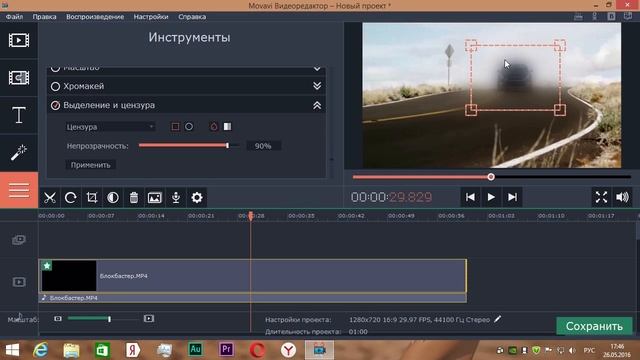Open the magic wand filters tab
This screenshot has width=640, height=360.
tap(19, 152)
